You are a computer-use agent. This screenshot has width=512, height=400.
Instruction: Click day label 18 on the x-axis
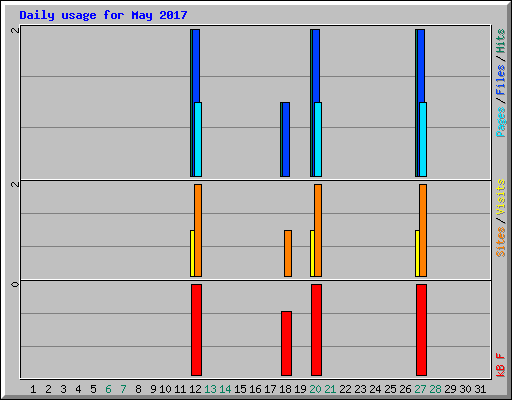[x=285, y=389]
